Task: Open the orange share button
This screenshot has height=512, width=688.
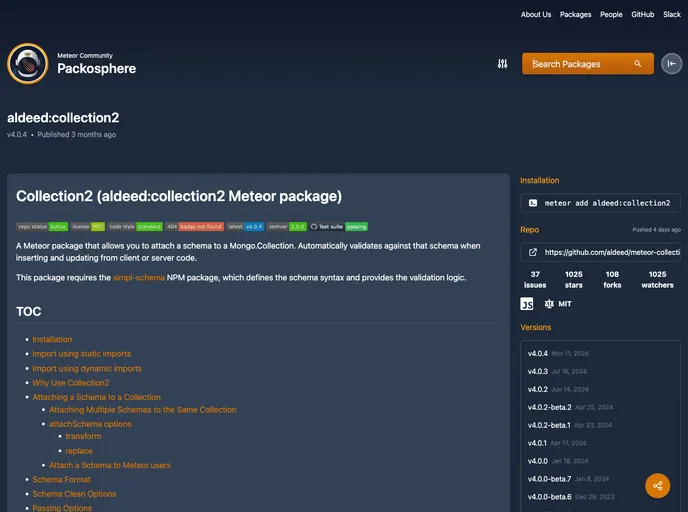Action: pos(657,485)
